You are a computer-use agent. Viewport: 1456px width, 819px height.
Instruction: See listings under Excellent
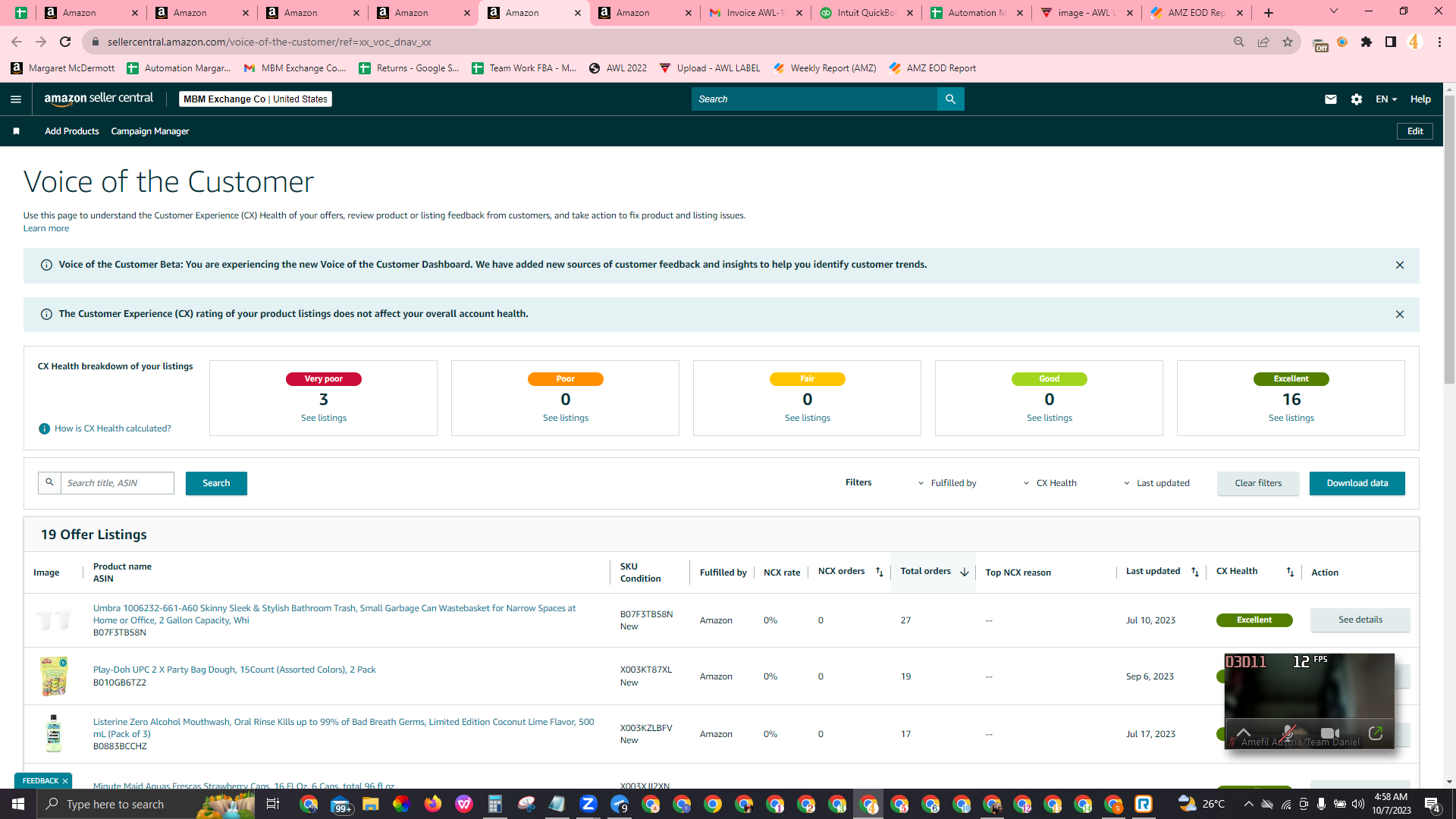(1291, 418)
